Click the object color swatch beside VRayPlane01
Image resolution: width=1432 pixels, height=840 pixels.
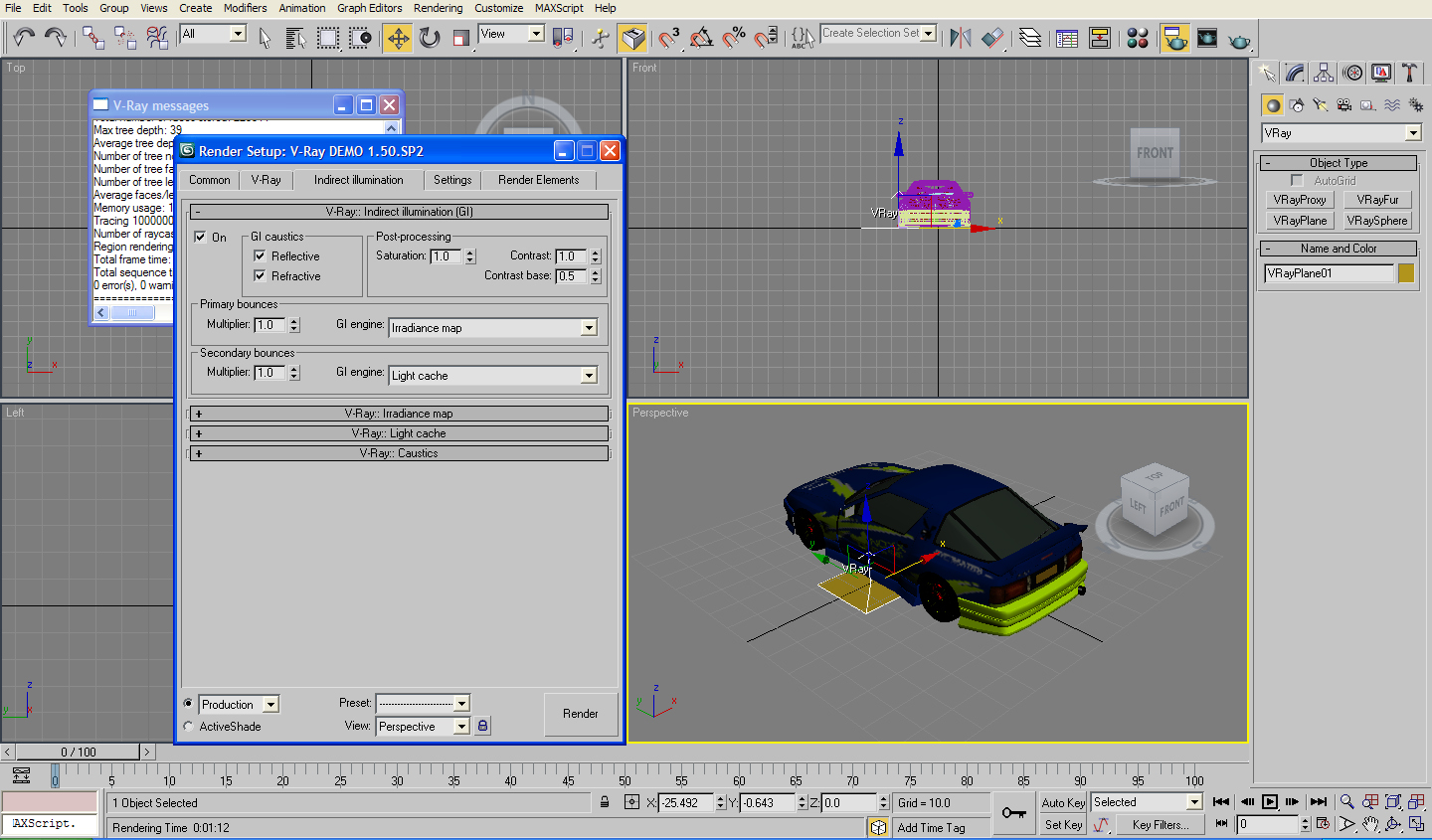(1406, 273)
